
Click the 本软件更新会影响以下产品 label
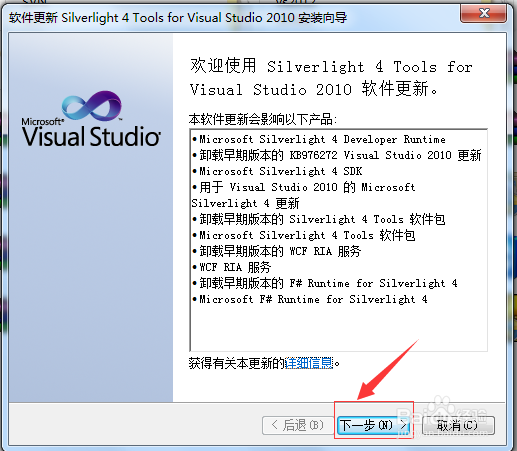pyautogui.click(x=263, y=119)
